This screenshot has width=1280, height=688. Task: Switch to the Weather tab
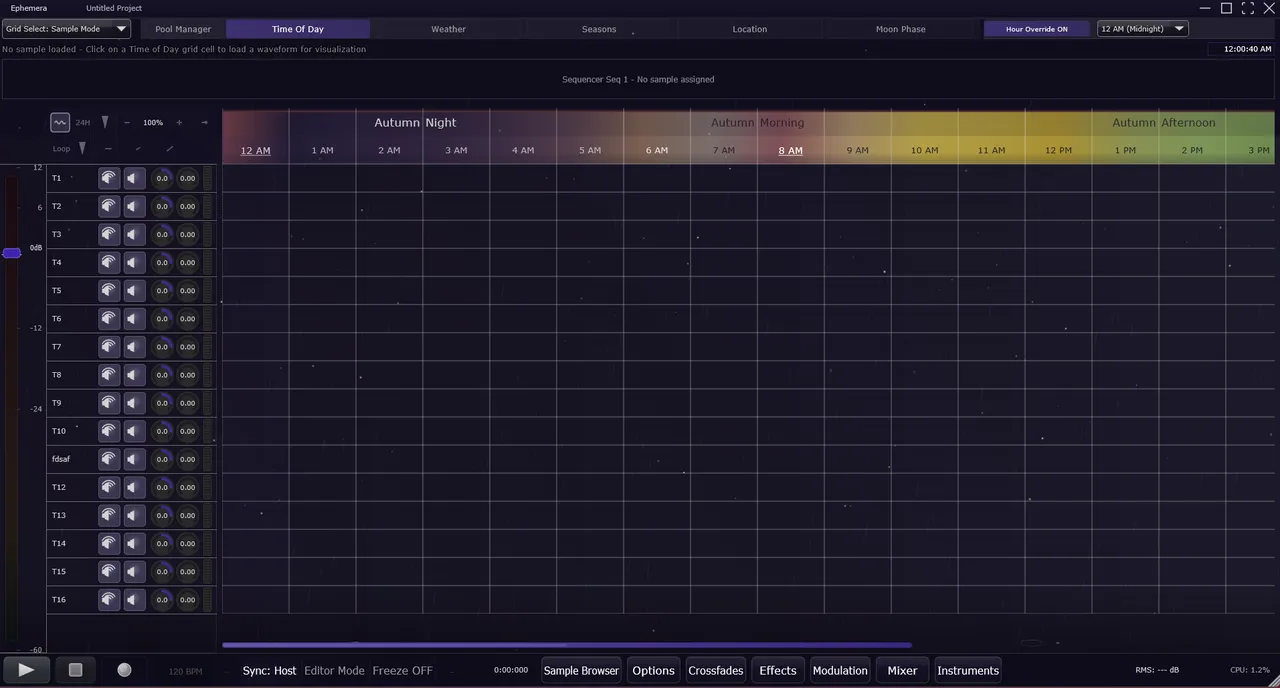[448, 29]
